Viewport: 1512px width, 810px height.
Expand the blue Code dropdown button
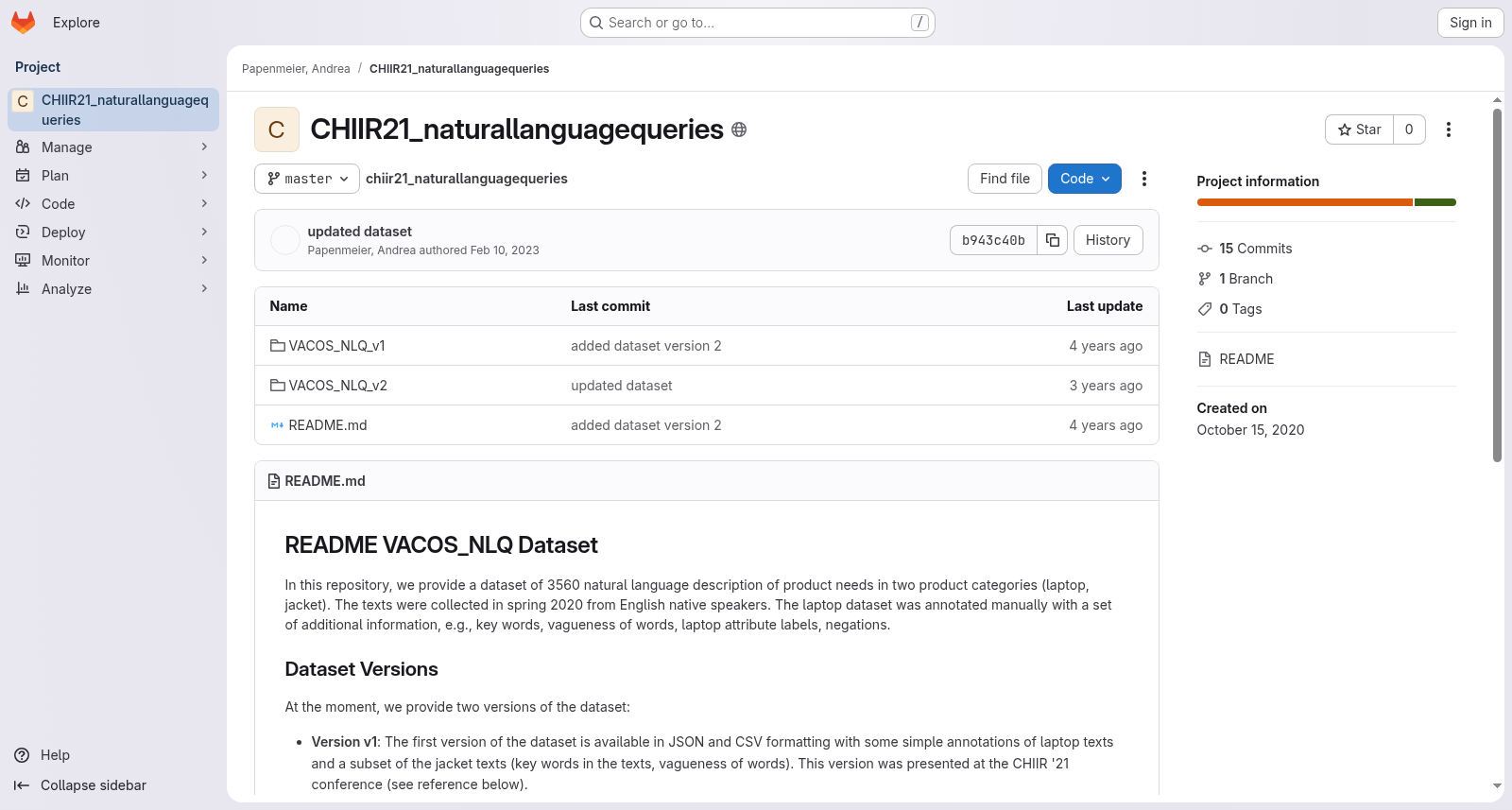(1085, 179)
